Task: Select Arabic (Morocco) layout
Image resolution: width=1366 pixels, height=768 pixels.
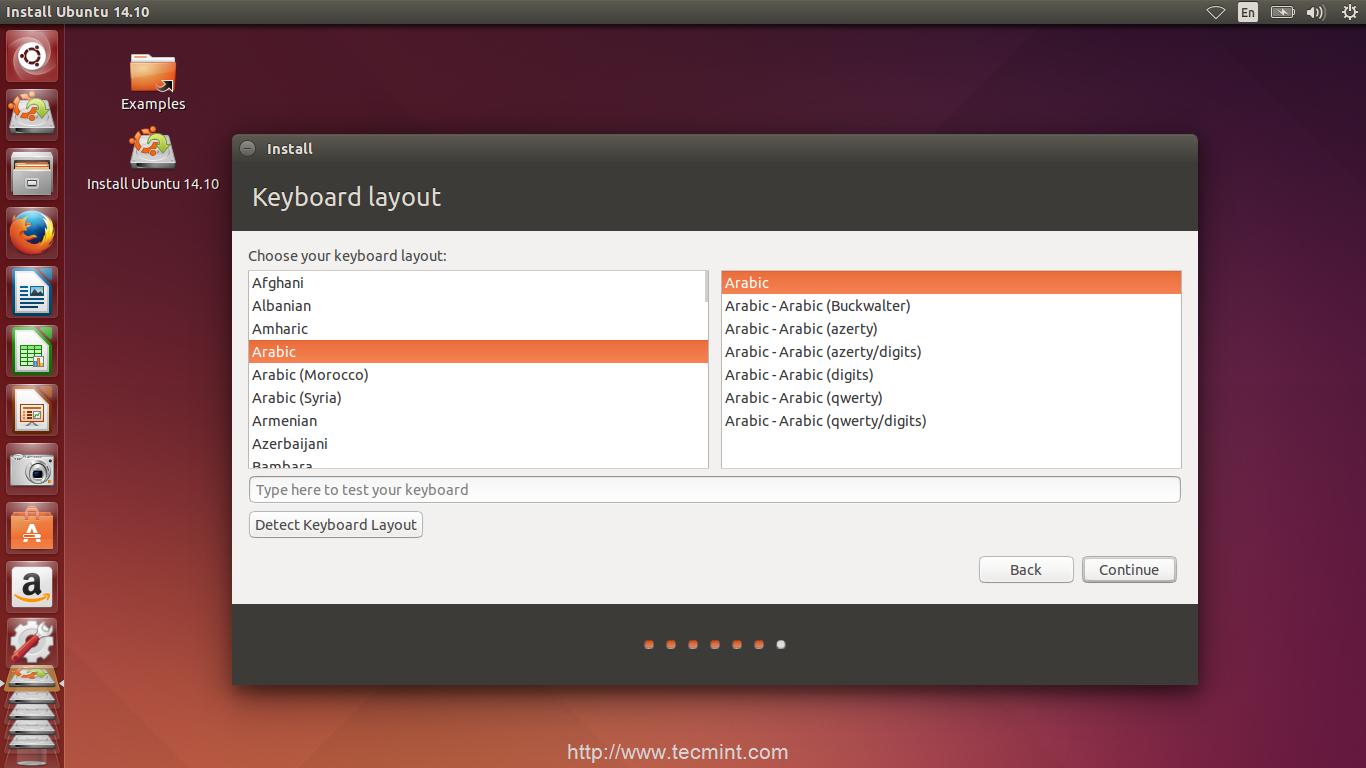Action: (478, 375)
